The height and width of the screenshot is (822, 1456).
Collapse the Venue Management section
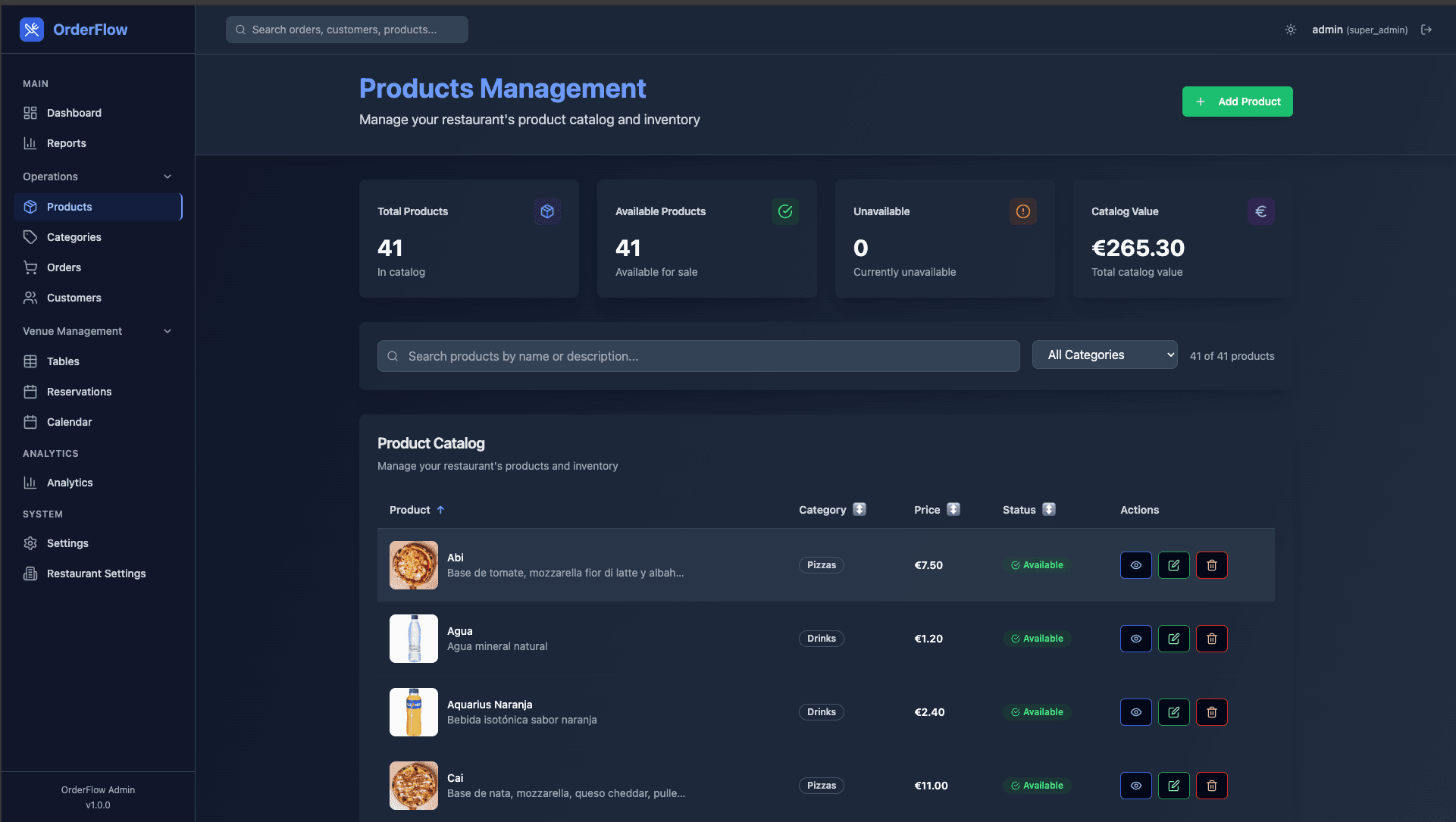click(x=168, y=331)
